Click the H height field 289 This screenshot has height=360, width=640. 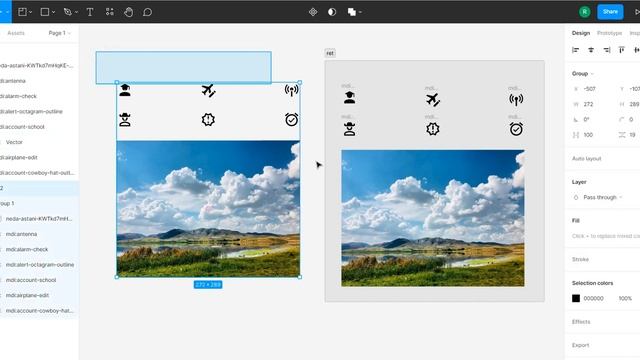[634, 104]
